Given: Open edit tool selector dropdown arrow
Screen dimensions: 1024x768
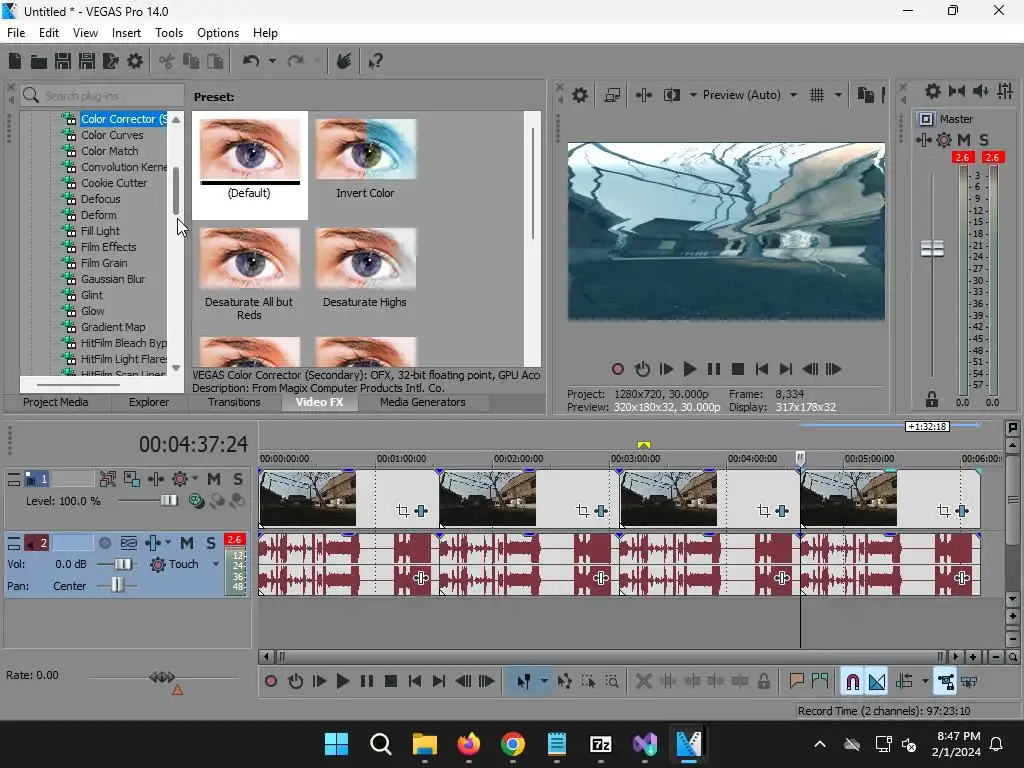Looking at the screenshot, I should click(x=544, y=682).
